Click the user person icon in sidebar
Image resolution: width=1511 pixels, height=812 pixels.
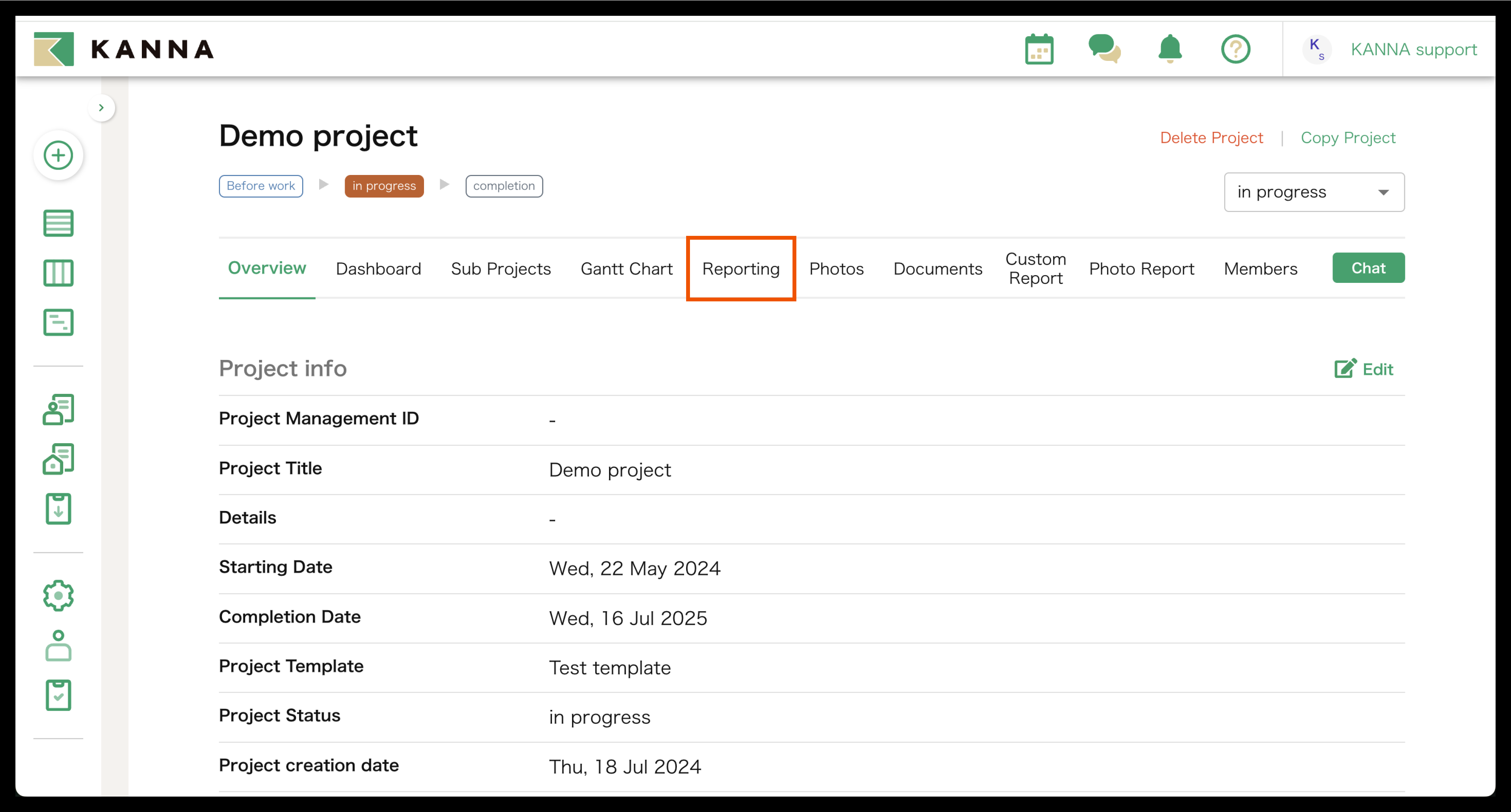[x=58, y=646]
